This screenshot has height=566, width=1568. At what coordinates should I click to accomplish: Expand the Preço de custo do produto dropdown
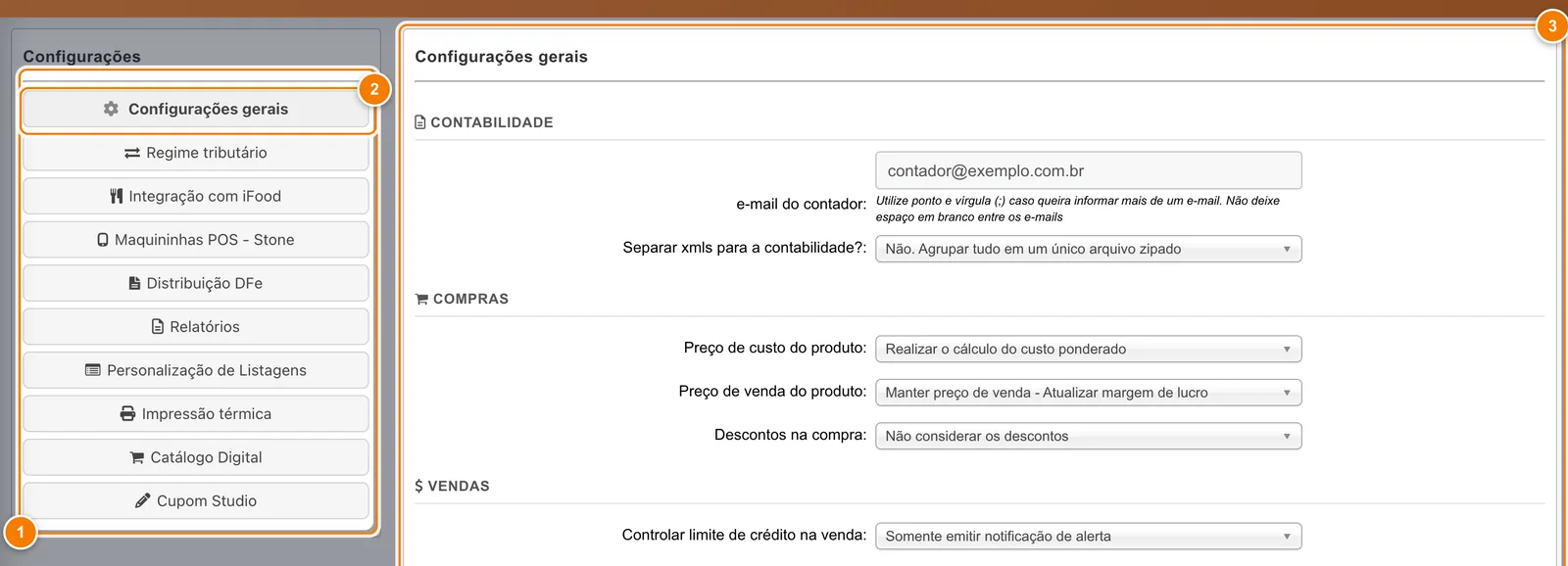pyautogui.click(x=1089, y=349)
